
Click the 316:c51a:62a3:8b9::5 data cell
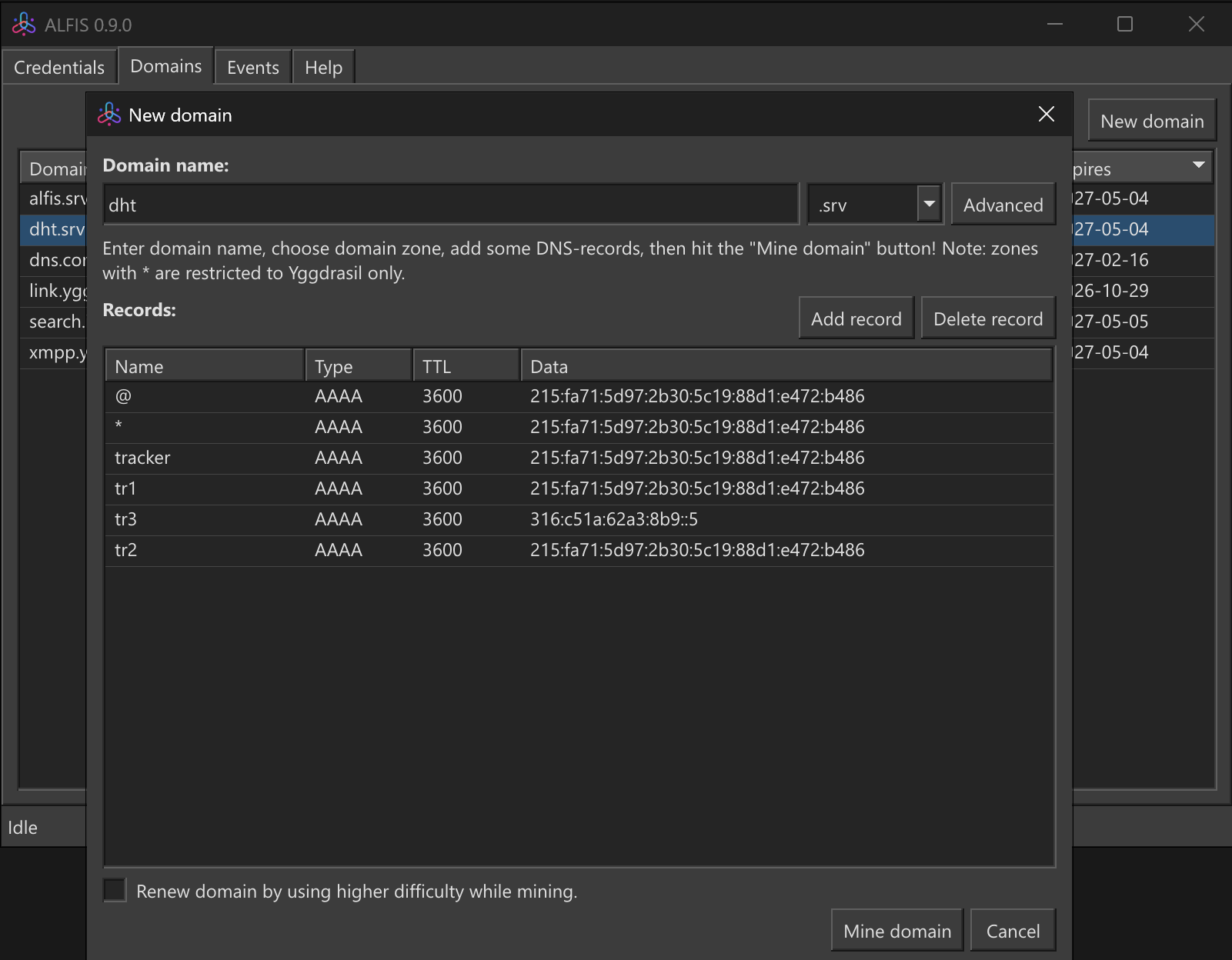[614, 519]
